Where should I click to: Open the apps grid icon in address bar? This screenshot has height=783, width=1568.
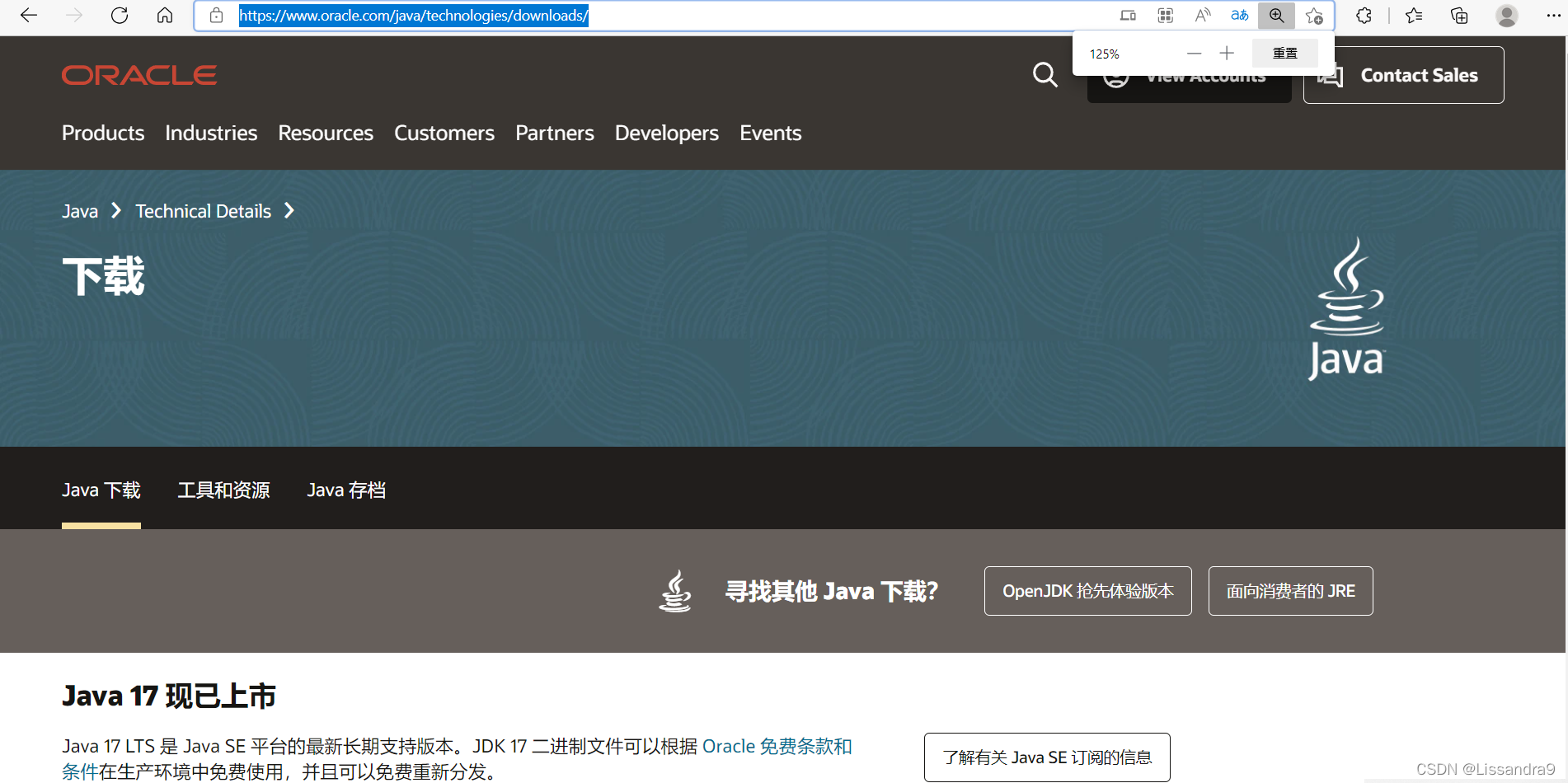[1166, 16]
